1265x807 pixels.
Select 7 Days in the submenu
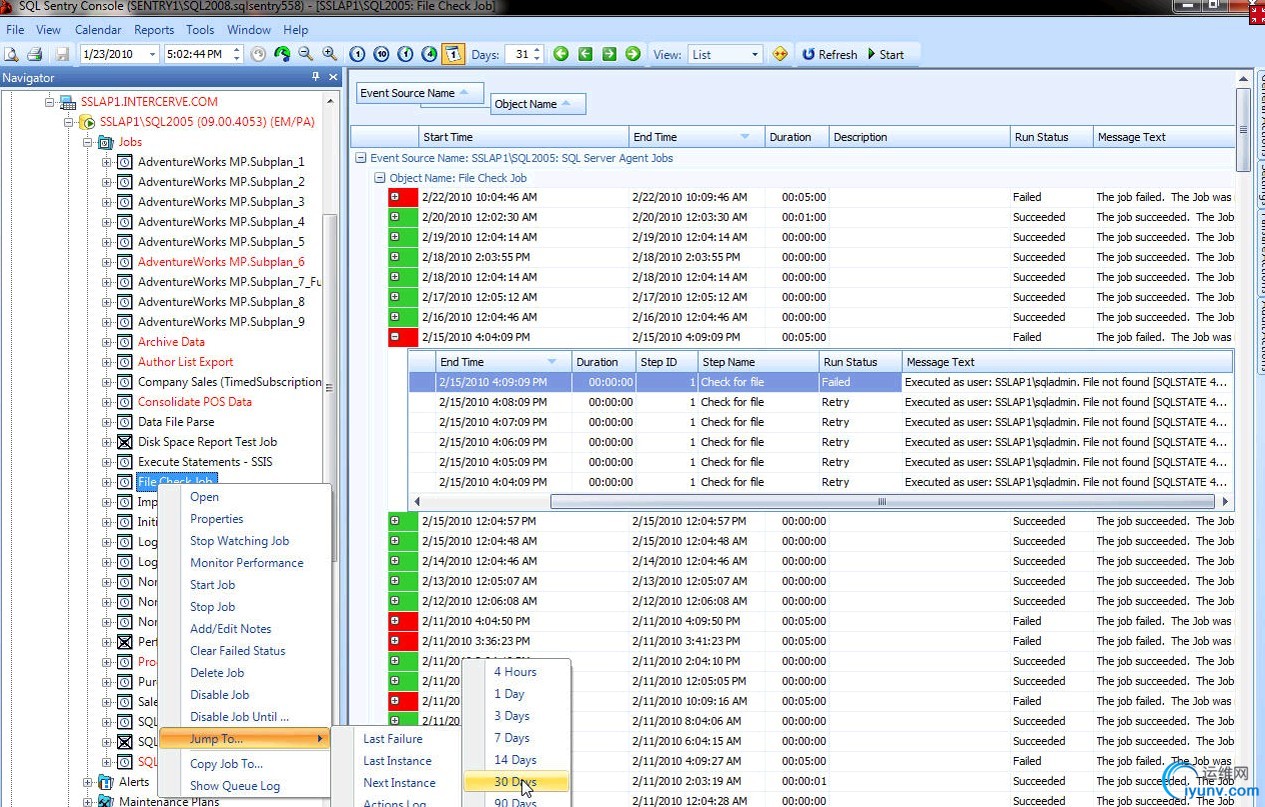click(512, 738)
